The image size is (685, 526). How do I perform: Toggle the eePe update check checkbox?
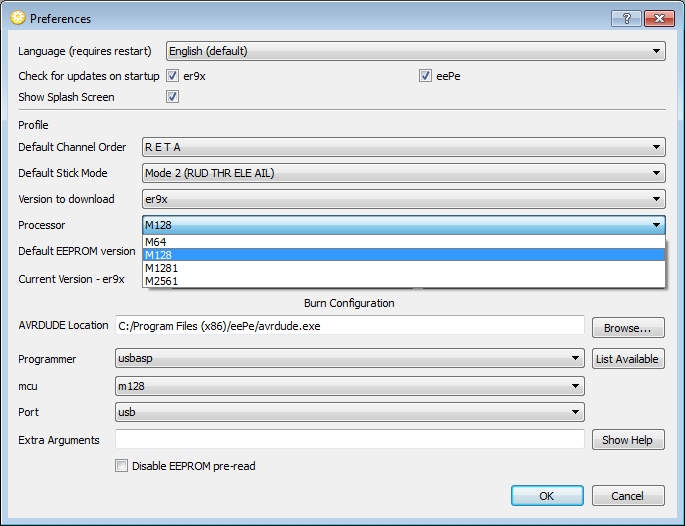point(426,76)
